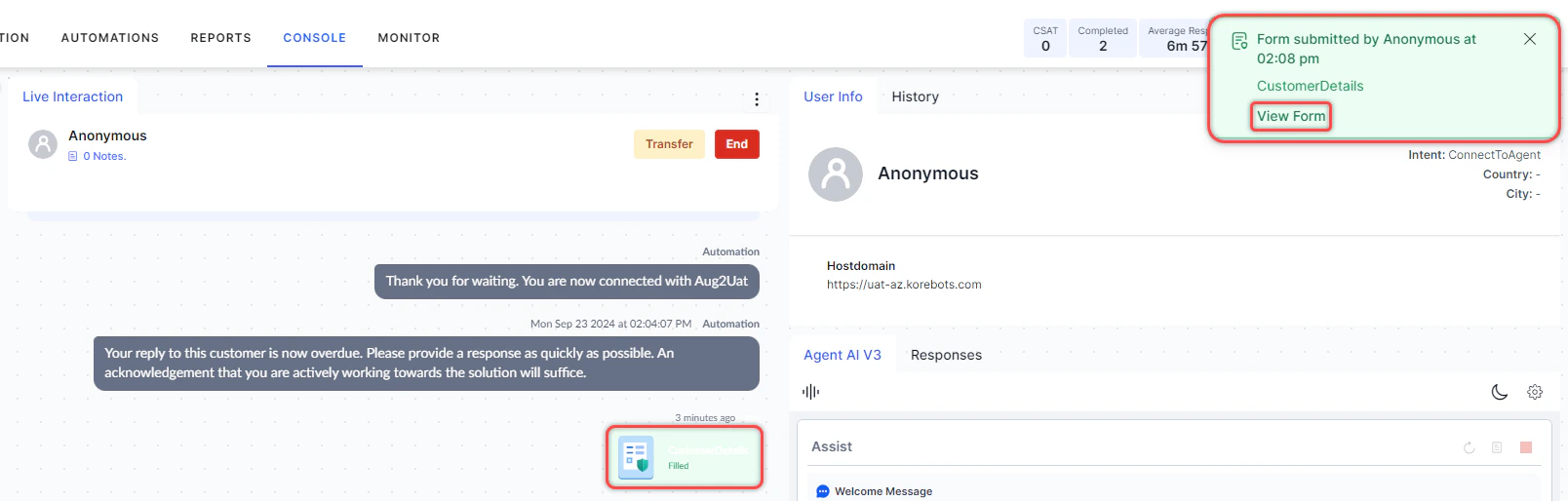Open the Live Interaction tab
The height and width of the screenshot is (501, 1568).
(73, 96)
